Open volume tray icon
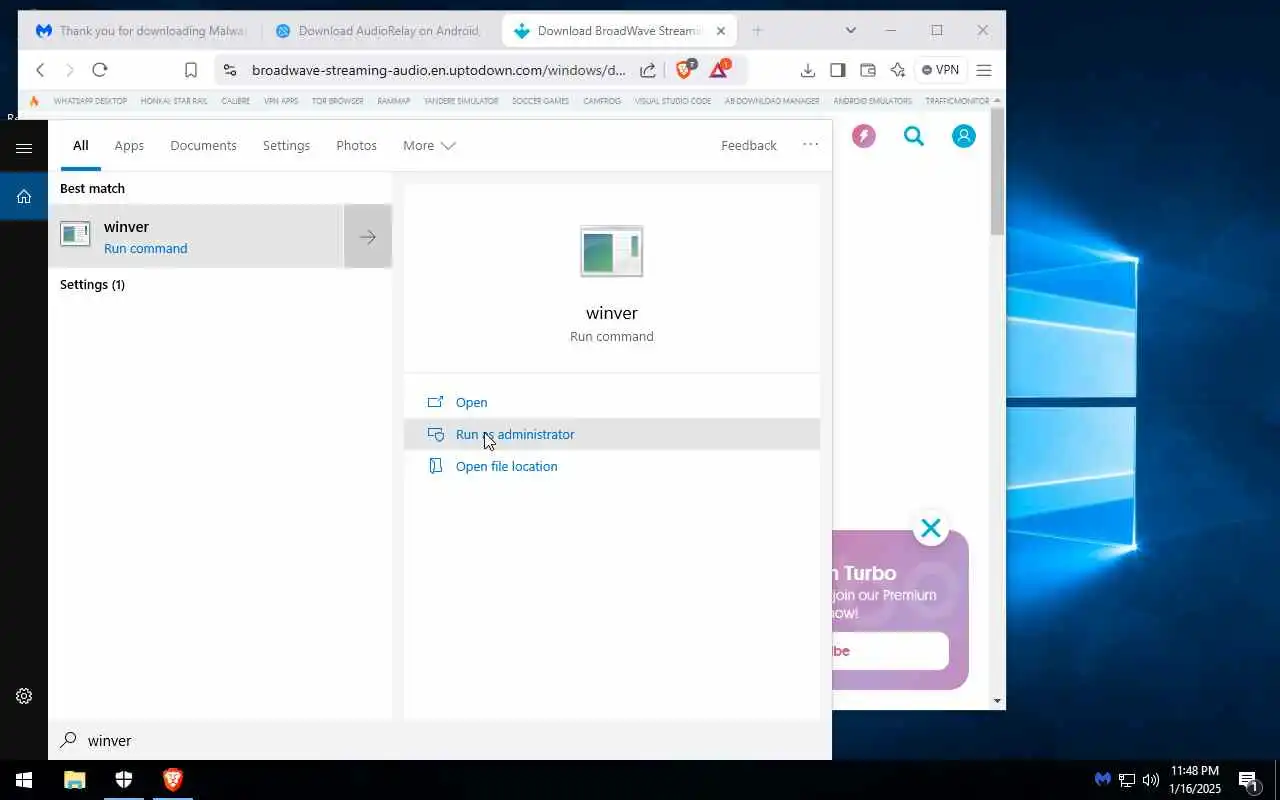1280x800 pixels. [1151, 780]
